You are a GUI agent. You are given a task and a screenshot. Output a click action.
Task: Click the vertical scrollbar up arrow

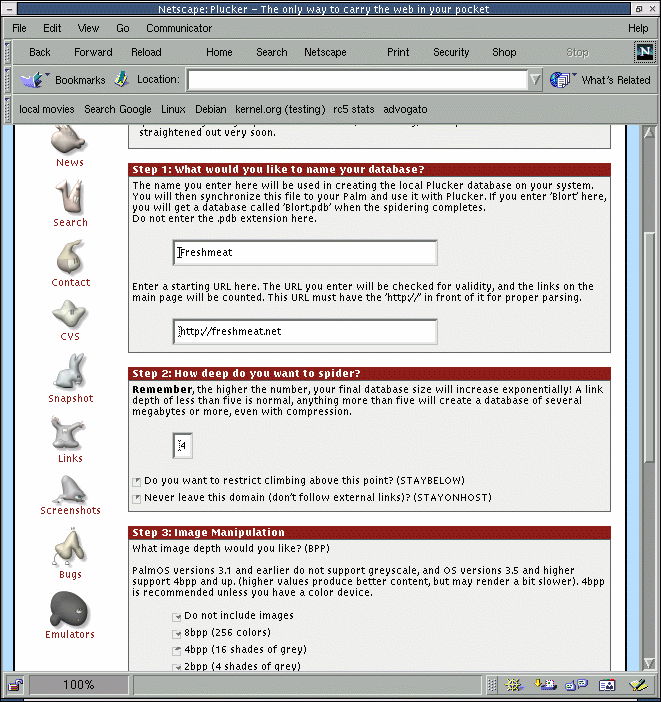[x=649, y=133]
